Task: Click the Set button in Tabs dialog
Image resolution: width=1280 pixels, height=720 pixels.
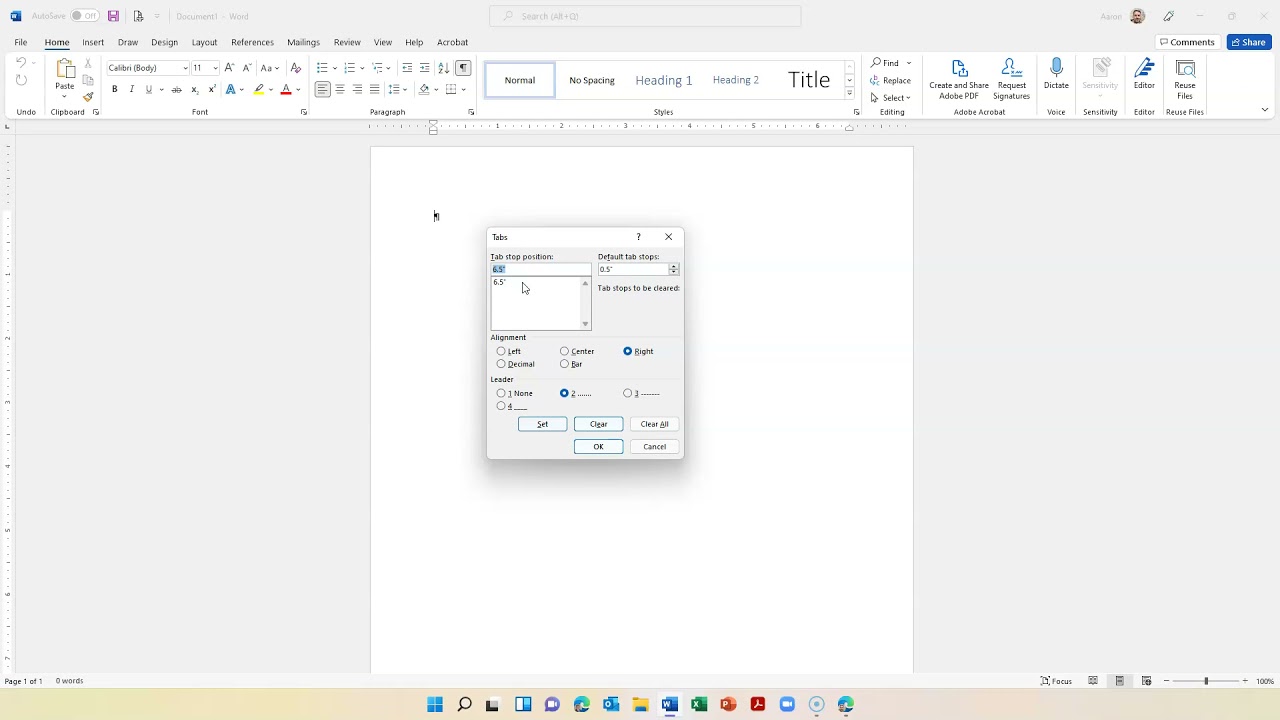Action: [542, 424]
